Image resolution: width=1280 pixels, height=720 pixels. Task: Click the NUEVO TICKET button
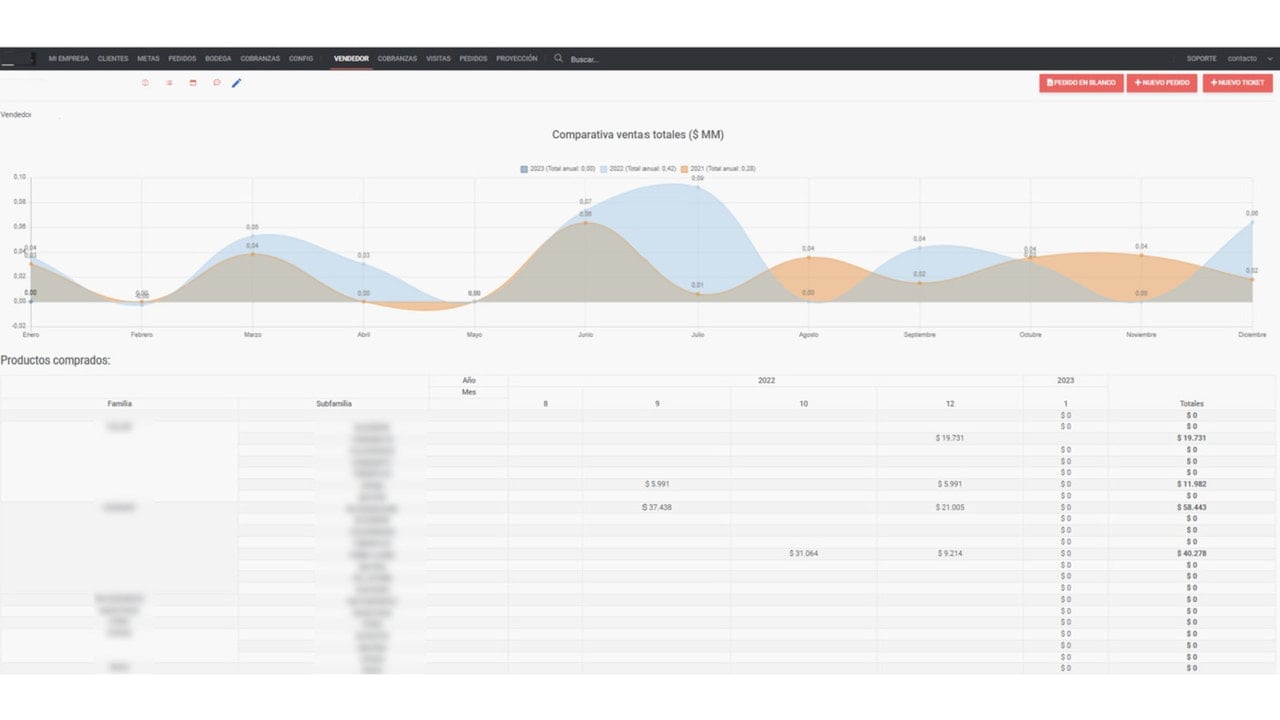1238,83
